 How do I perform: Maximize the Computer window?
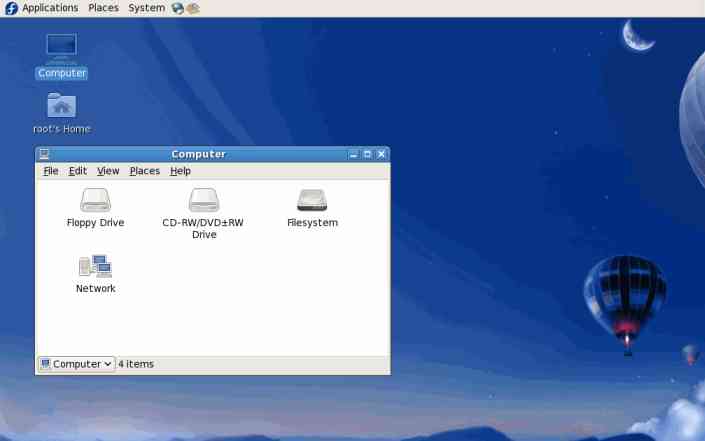pos(367,154)
